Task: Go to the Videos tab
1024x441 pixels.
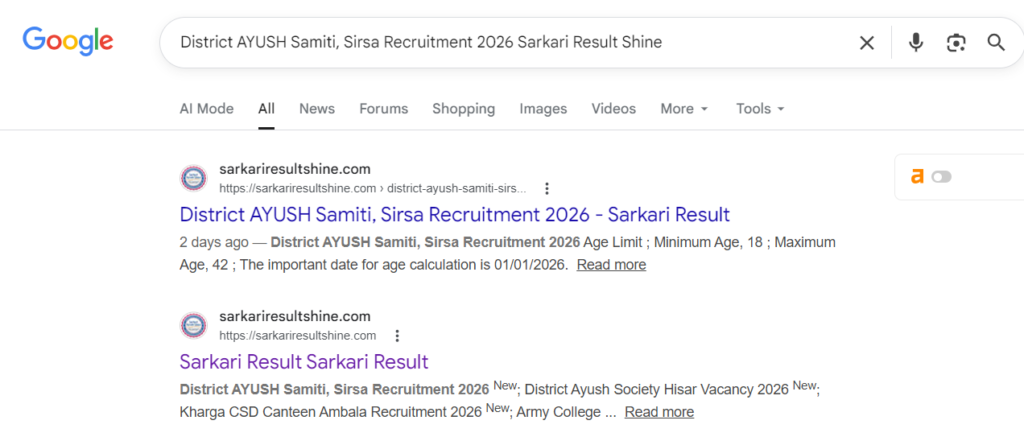Action: [613, 109]
